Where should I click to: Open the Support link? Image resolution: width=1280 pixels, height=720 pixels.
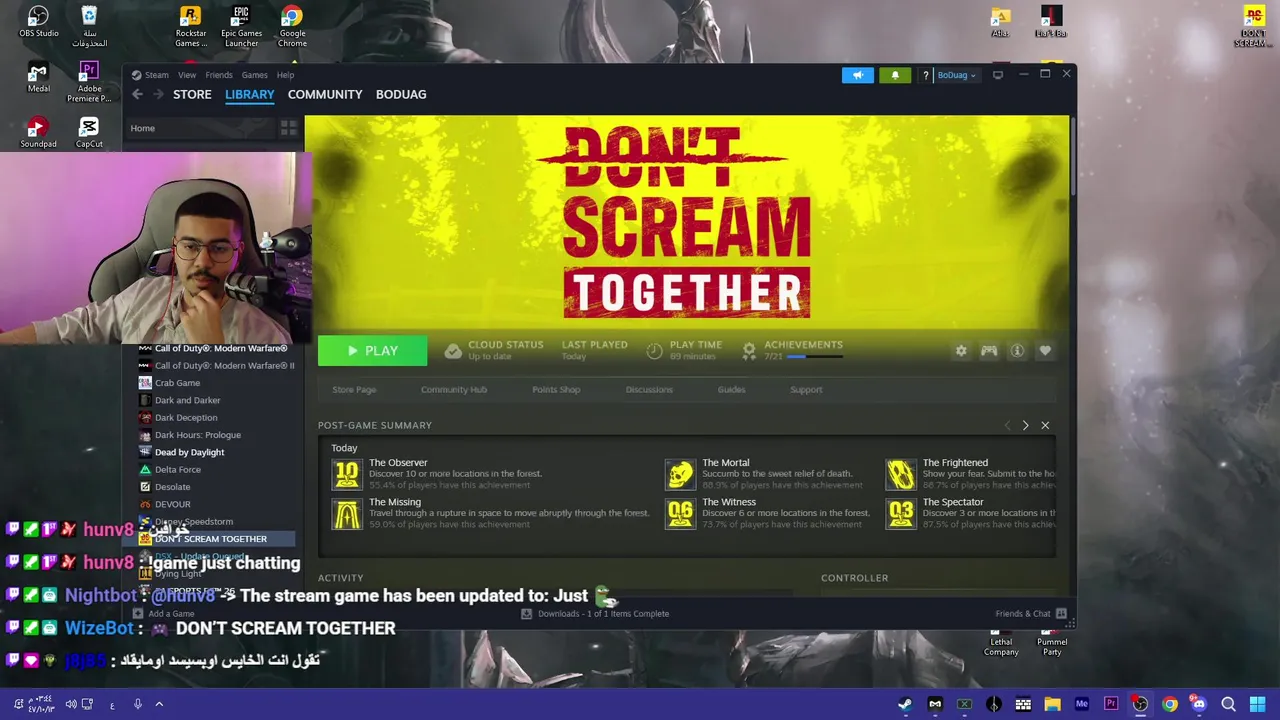point(806,390)
